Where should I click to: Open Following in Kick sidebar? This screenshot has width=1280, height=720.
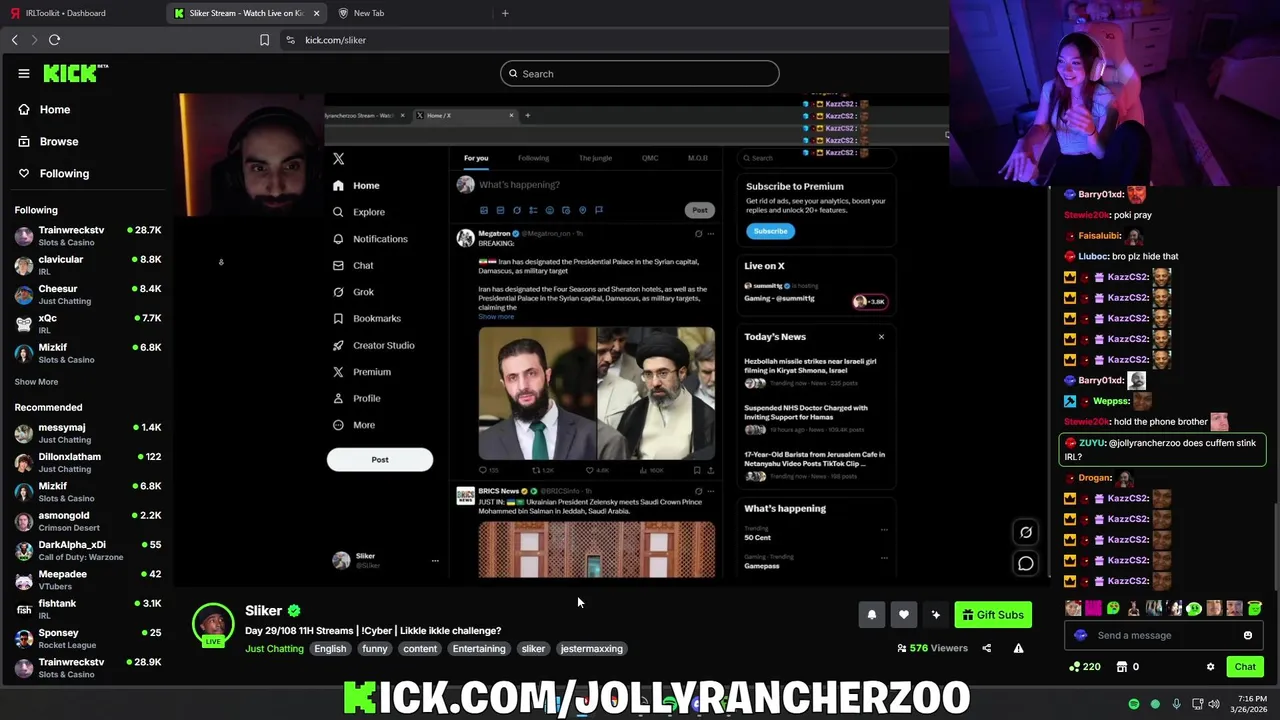(54, 173)
